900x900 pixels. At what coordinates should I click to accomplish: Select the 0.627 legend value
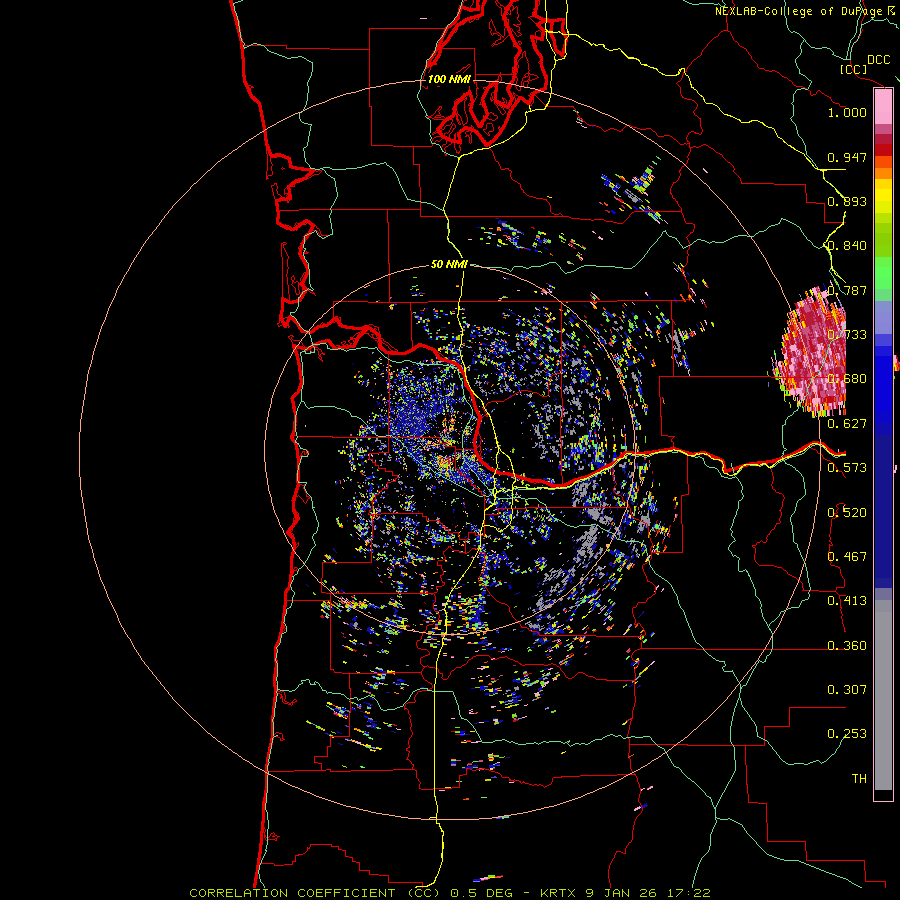pyautogui.click(x=847, y=424)
